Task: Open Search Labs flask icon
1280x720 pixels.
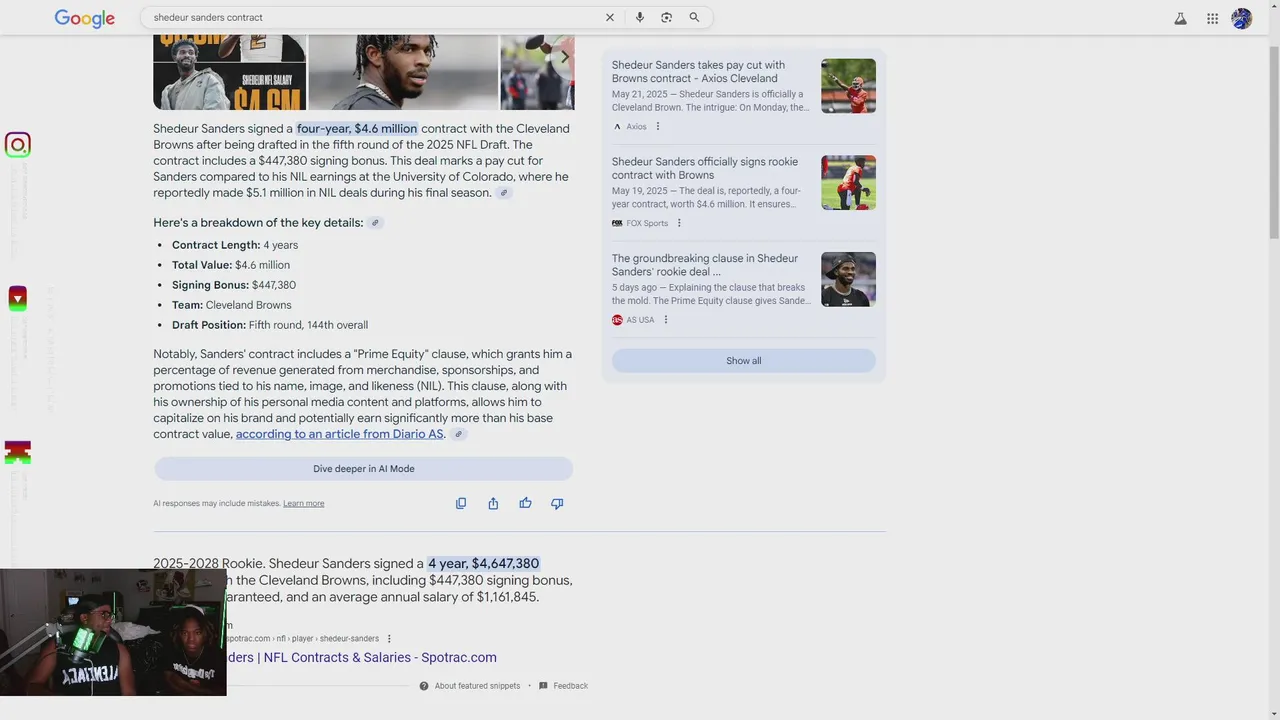Action: click(x=1181, y=18)
